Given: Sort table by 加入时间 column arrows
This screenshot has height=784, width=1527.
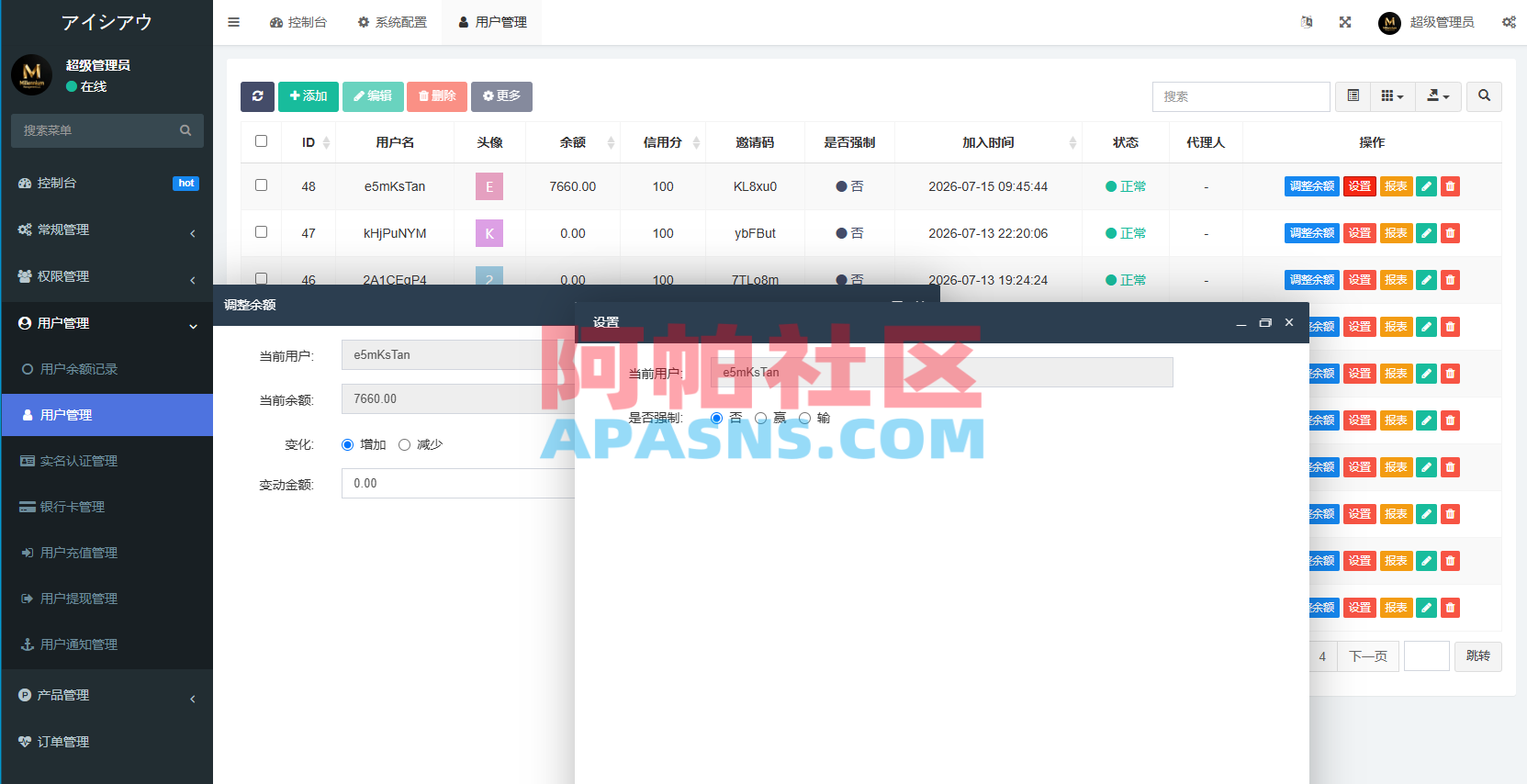Looking at the screenshot, I should pyautogui.click(x=1072, y=142).
